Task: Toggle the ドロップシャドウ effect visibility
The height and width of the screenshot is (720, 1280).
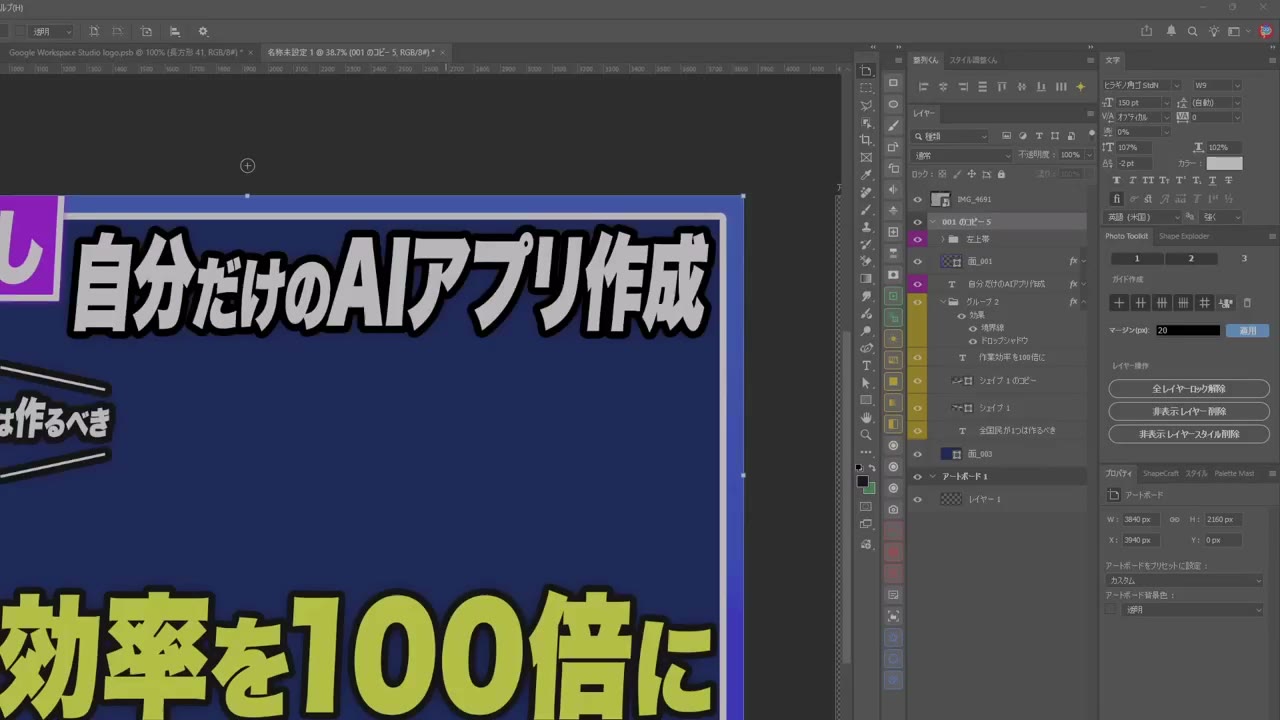Action: (x=973, y=341)
